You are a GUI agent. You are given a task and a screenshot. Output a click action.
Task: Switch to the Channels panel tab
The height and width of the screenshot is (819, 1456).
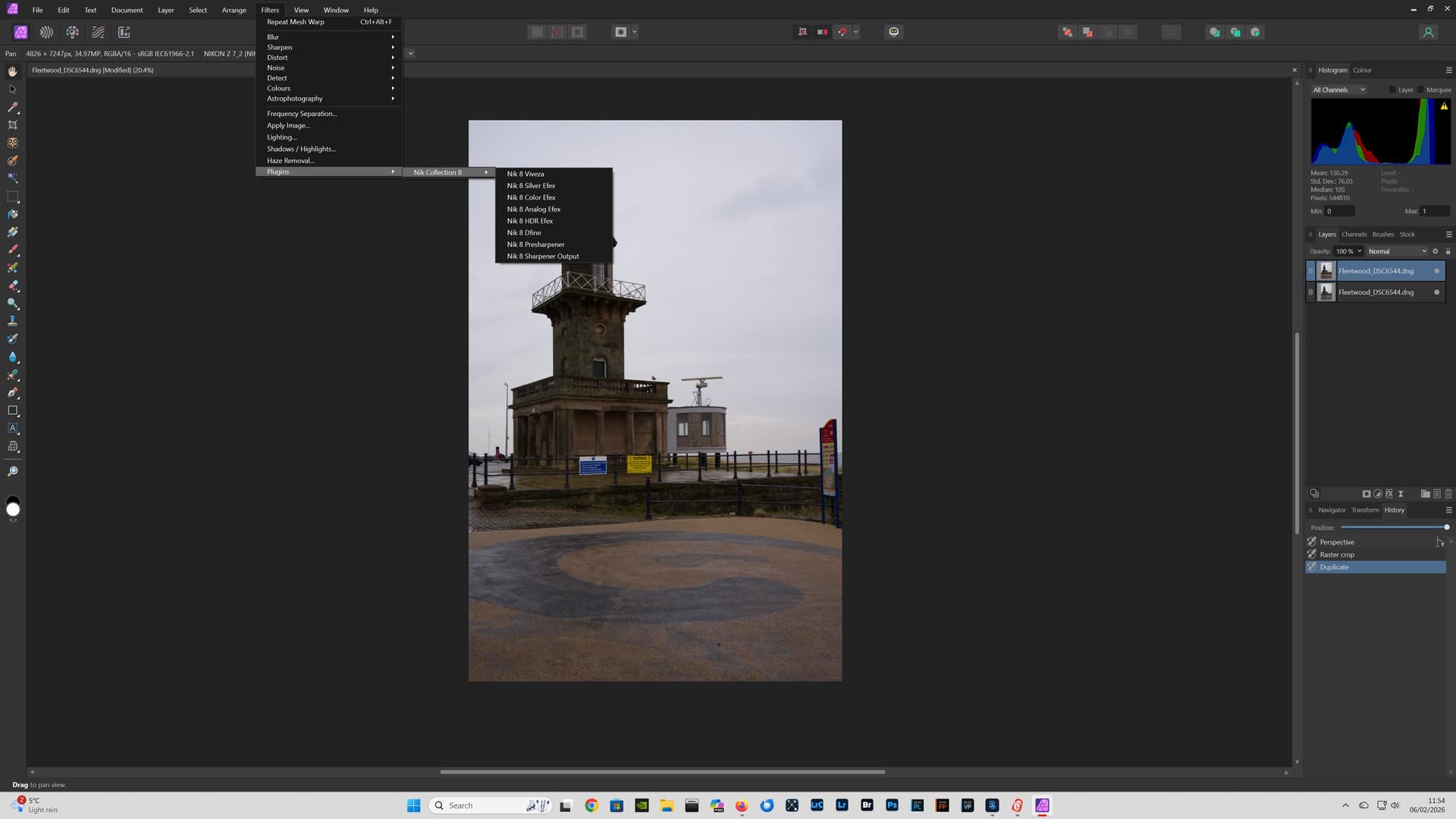(x=1354, y=234)
